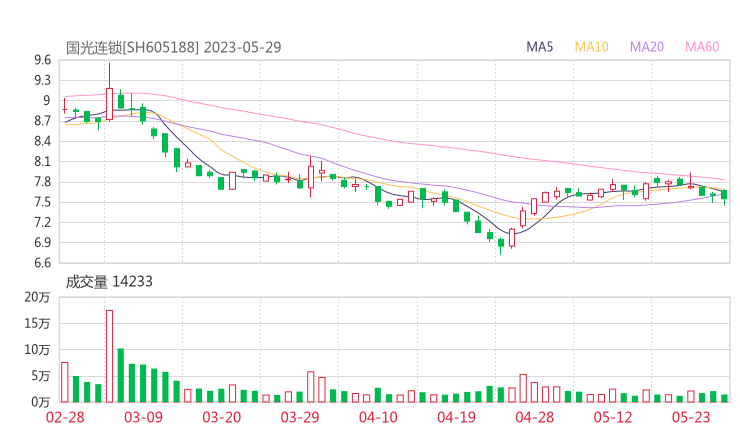Click the MA5 legend label
This screenshot has height=440, width=740.
[539, 47]
